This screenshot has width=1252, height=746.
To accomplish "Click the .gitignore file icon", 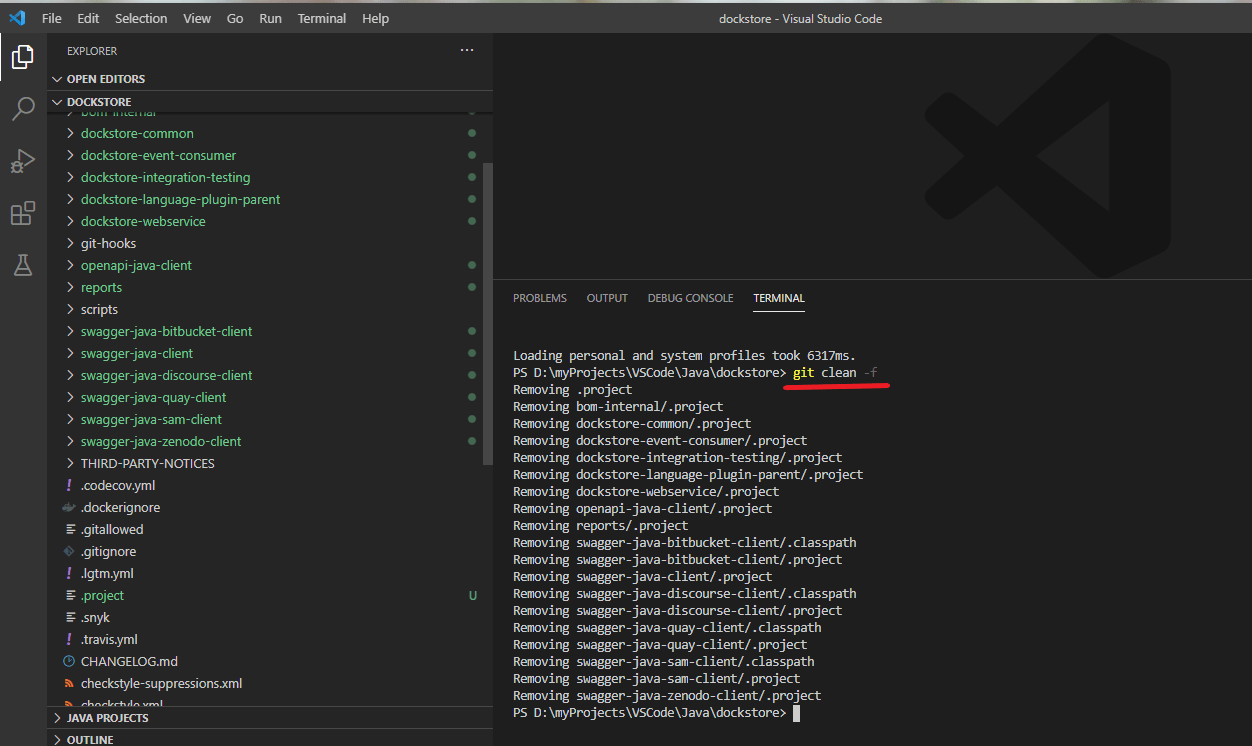I will 69,551.
